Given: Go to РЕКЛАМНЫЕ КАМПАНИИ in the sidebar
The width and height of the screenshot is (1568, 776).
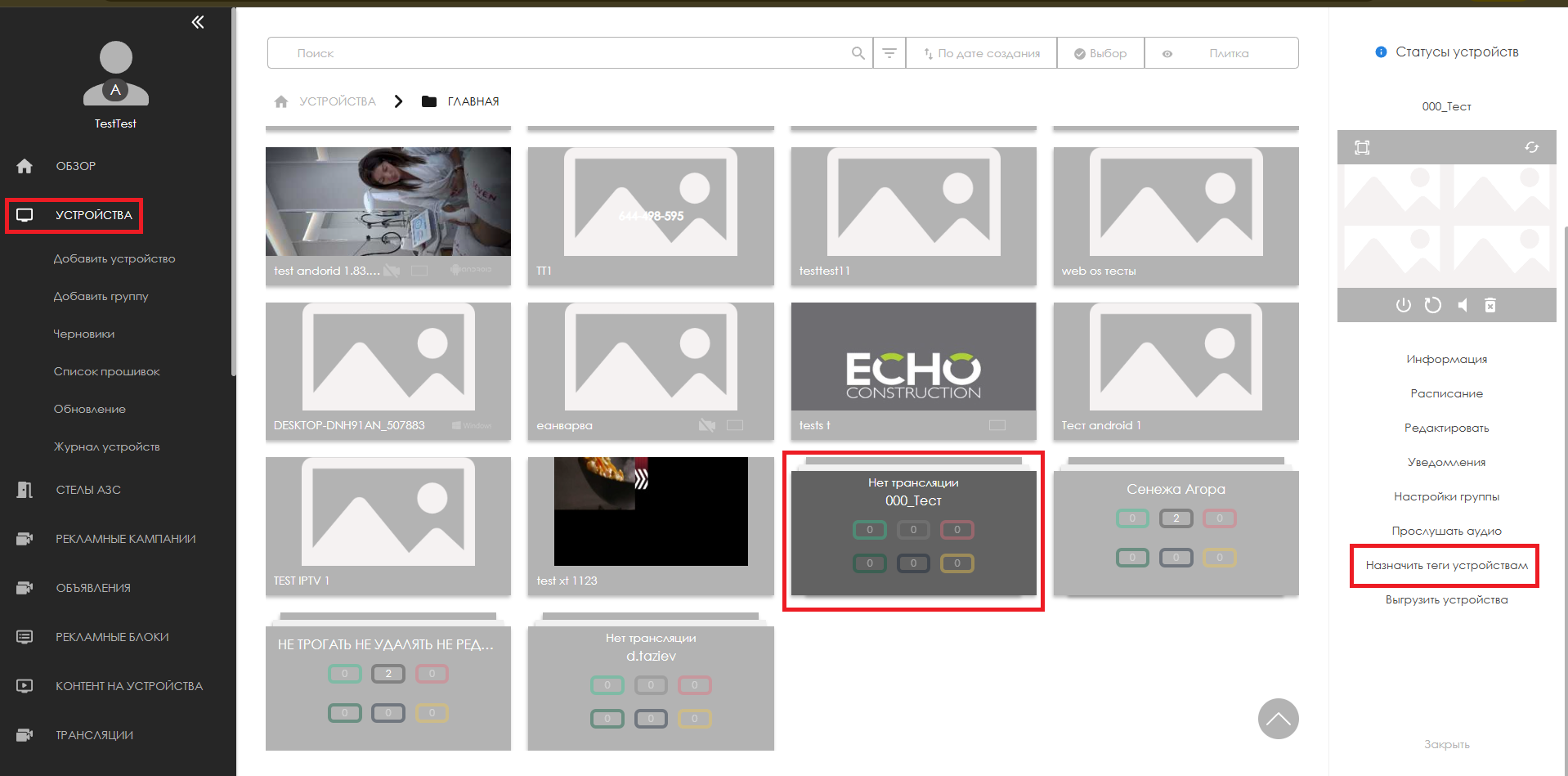Looking at the screenshot, I should (125, 539).
